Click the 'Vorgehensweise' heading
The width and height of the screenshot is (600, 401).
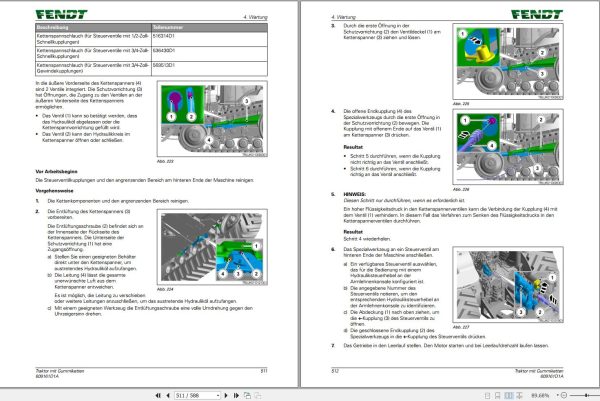coord(54,191)
